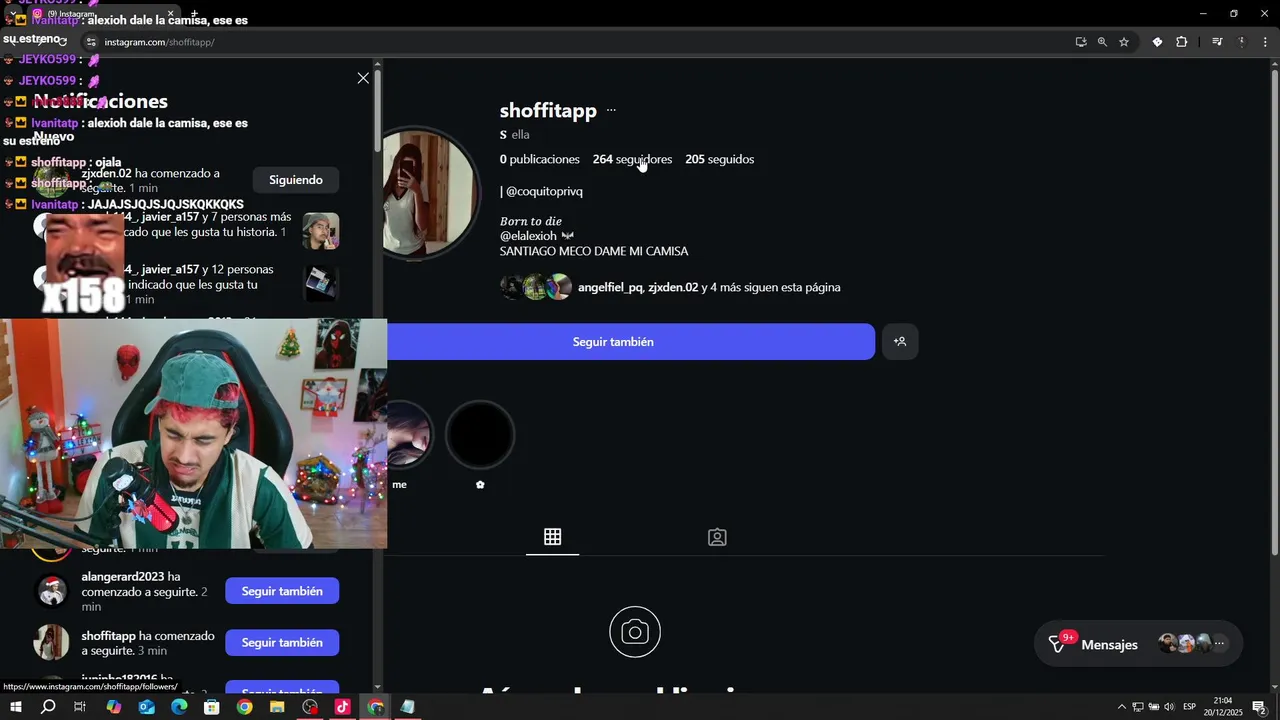Image resolution: width=1280 pixels, height=720 pixels.
Task: Select the posts grid tab
Action: click(x=552, y=537)
